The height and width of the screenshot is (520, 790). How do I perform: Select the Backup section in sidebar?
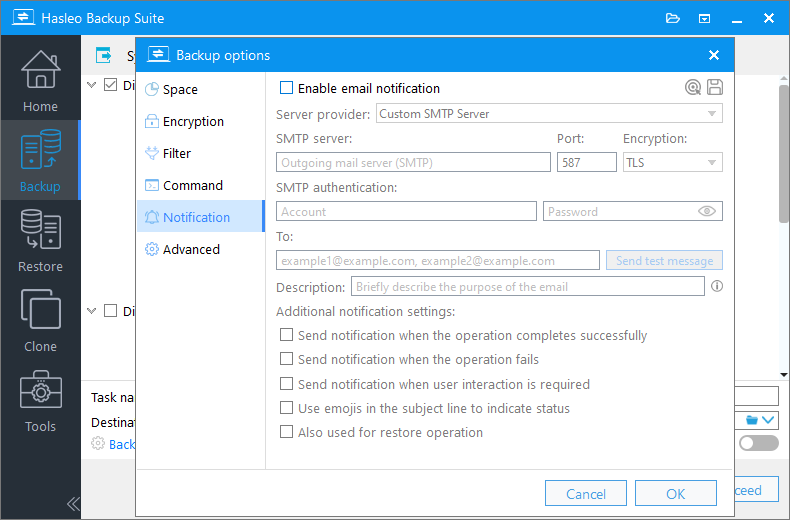(x=40, y=160)
